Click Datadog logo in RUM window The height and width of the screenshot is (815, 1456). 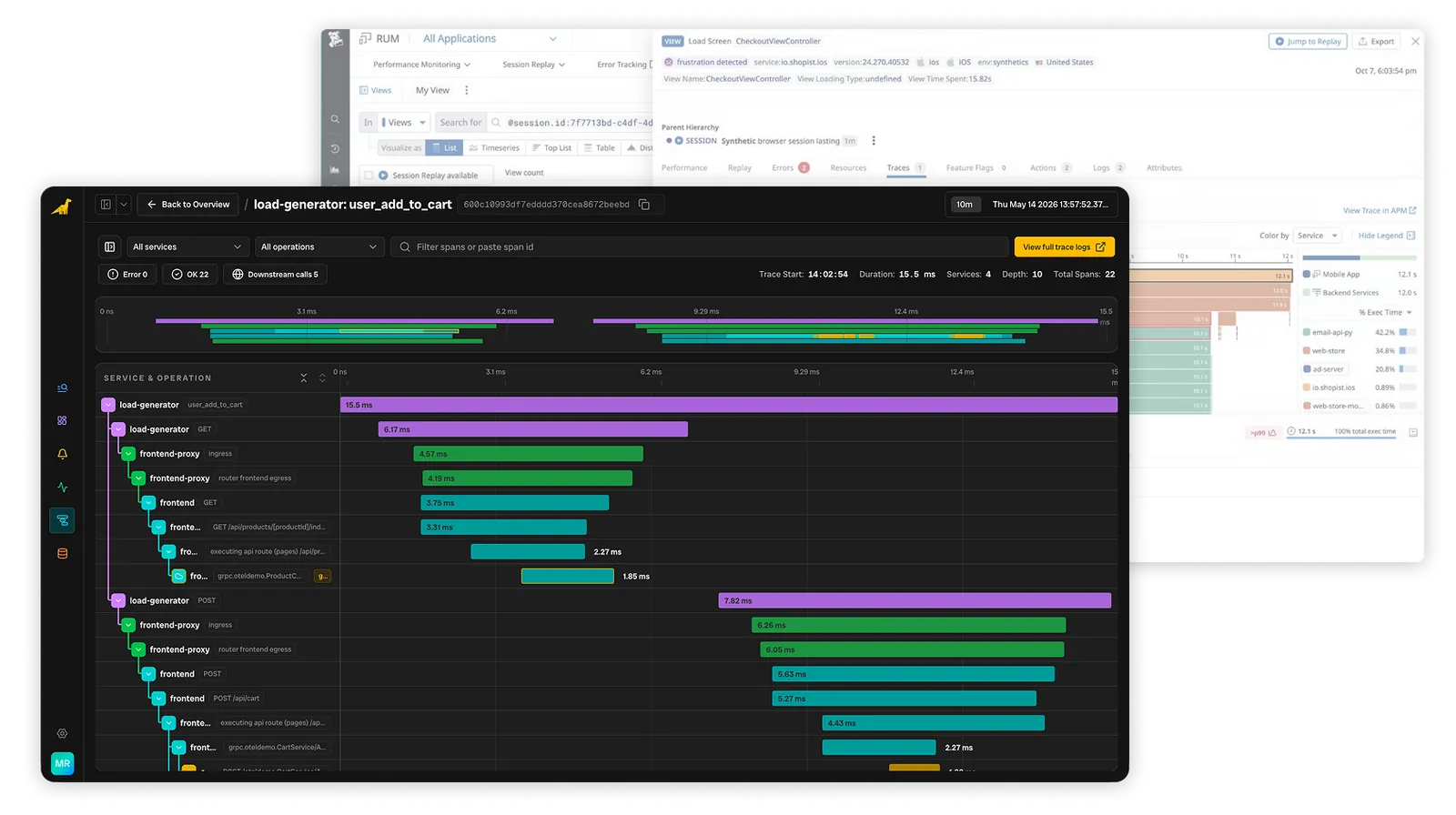point(336,39)
